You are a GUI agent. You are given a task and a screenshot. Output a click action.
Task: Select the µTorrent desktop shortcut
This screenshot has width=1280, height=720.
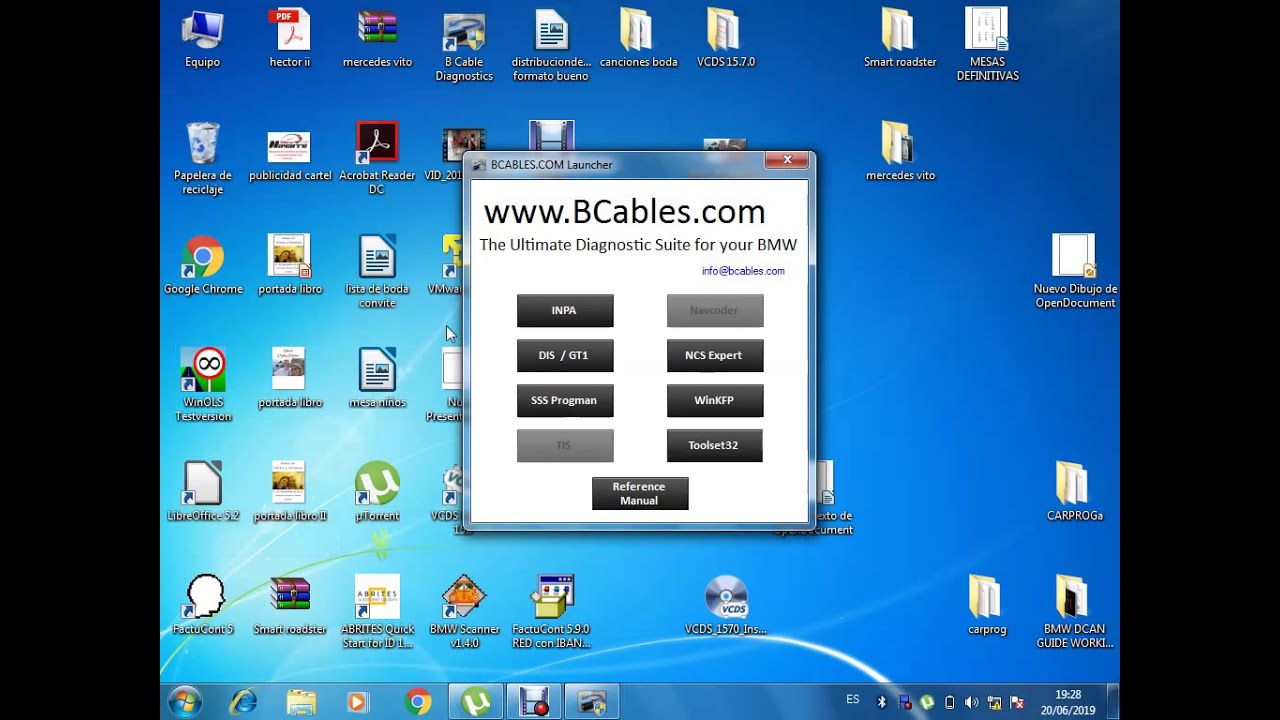coord(377,493)
